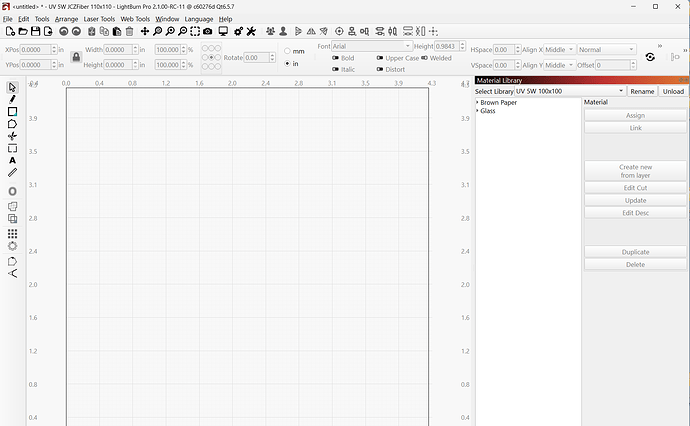Screen dimensions: 690x426
Task: Select the Measure ruler tool
Action: pos(12,173)
